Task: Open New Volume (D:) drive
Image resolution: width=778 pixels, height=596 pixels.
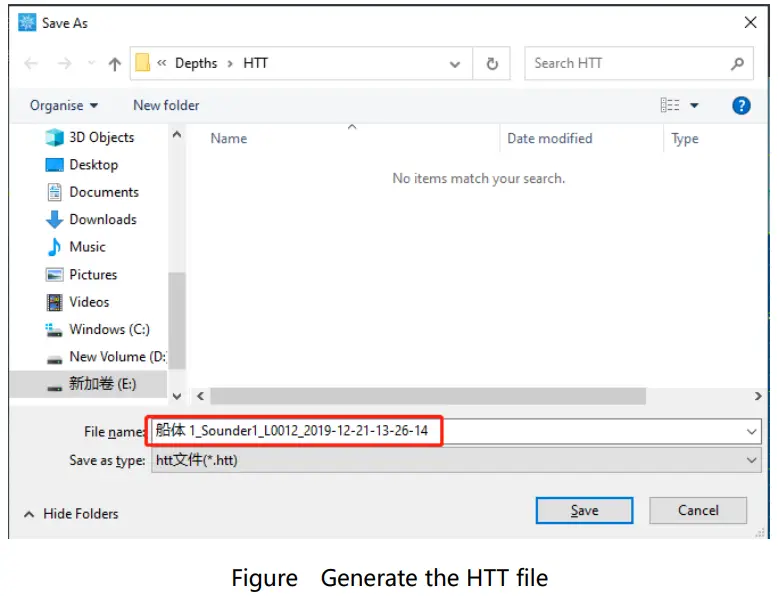Action: click(x=118, y=356)
